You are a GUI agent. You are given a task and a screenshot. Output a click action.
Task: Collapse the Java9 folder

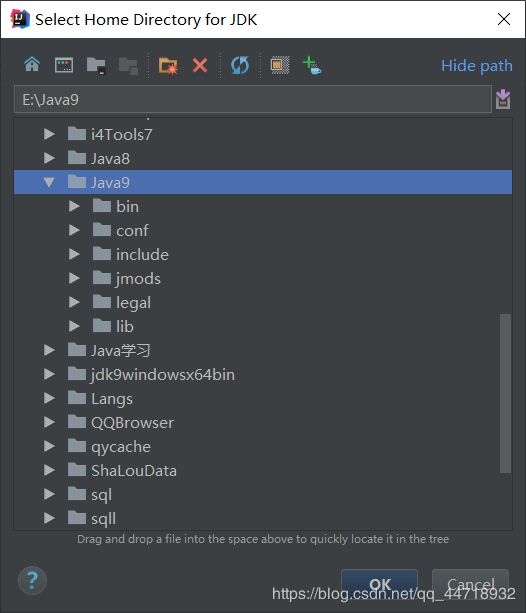(x=49, y=182)
